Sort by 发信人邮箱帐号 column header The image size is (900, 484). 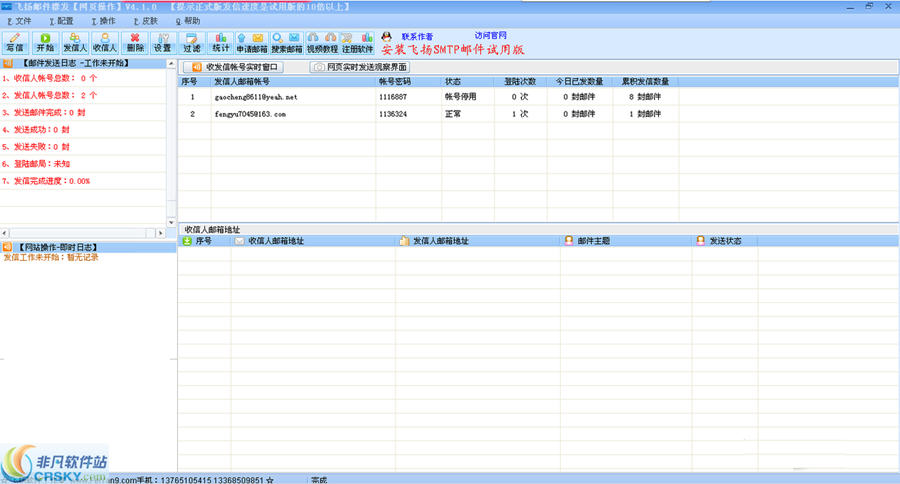[x=293, y=82]
